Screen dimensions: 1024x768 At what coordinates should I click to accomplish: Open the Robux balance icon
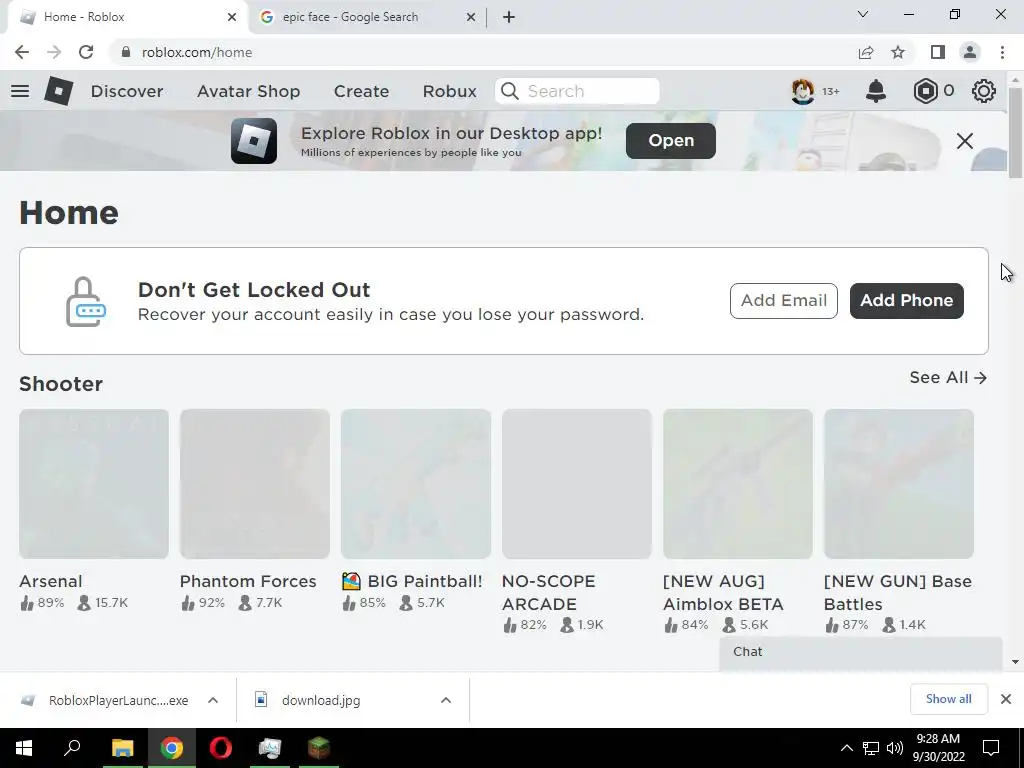click(x=925, y=91)
